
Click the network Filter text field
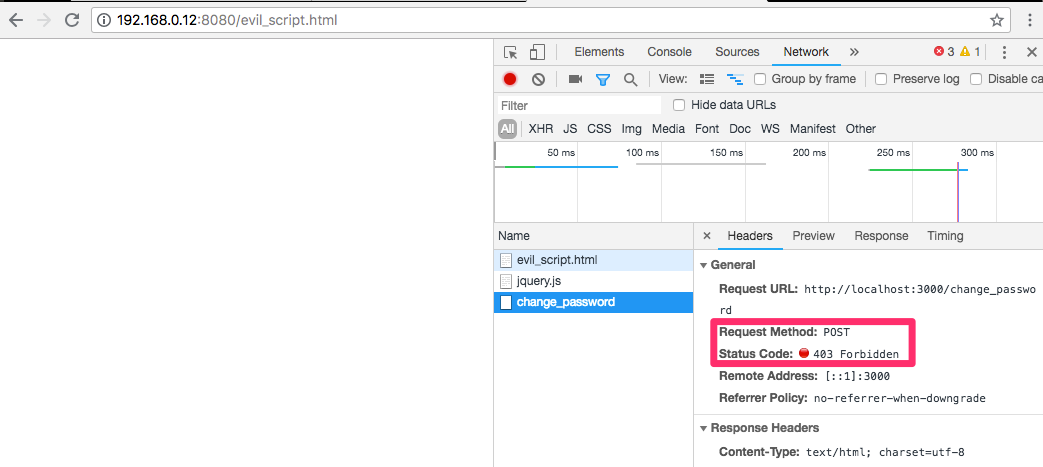click(579, 105)
